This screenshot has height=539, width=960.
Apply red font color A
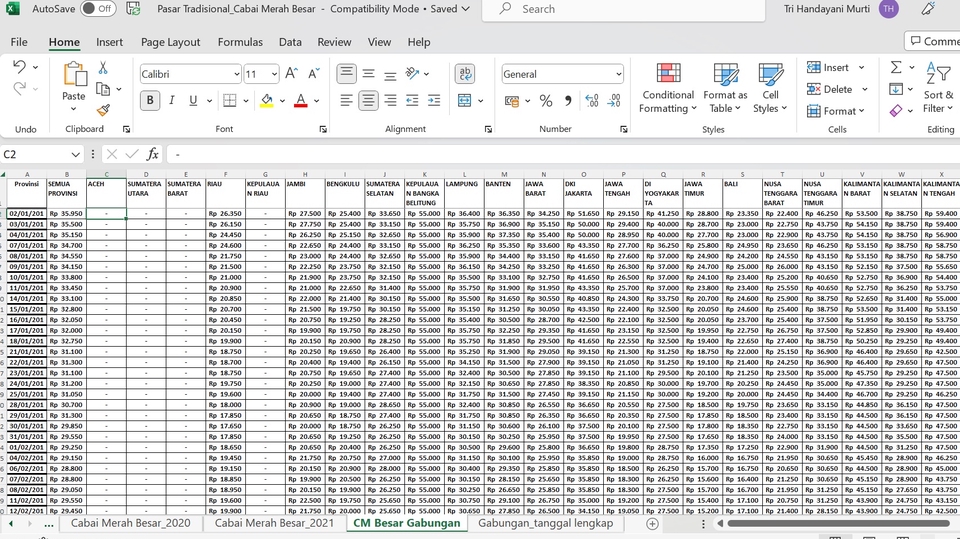coord(301,100)
